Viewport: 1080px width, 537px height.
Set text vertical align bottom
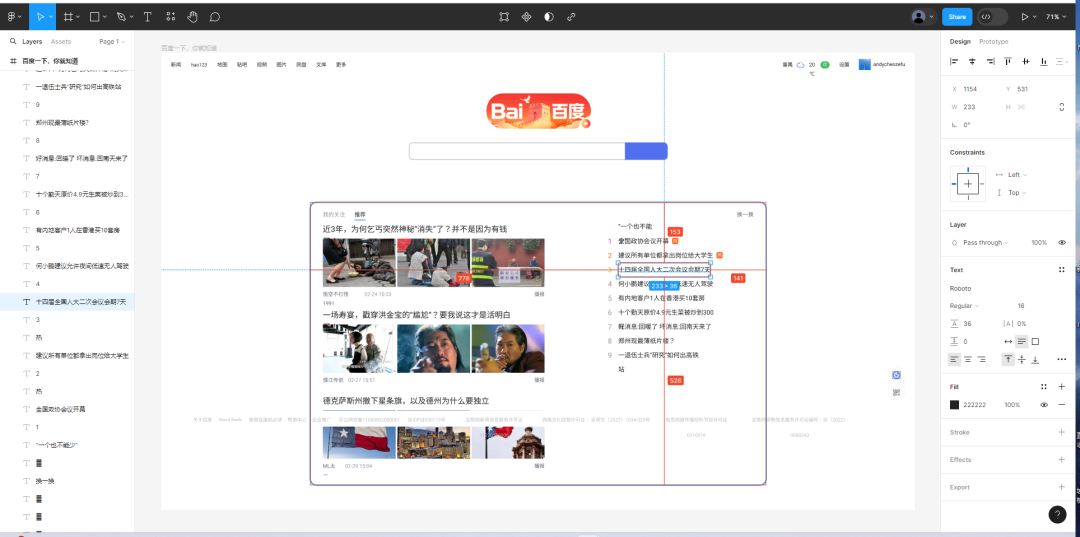[x=1035, y=359]
